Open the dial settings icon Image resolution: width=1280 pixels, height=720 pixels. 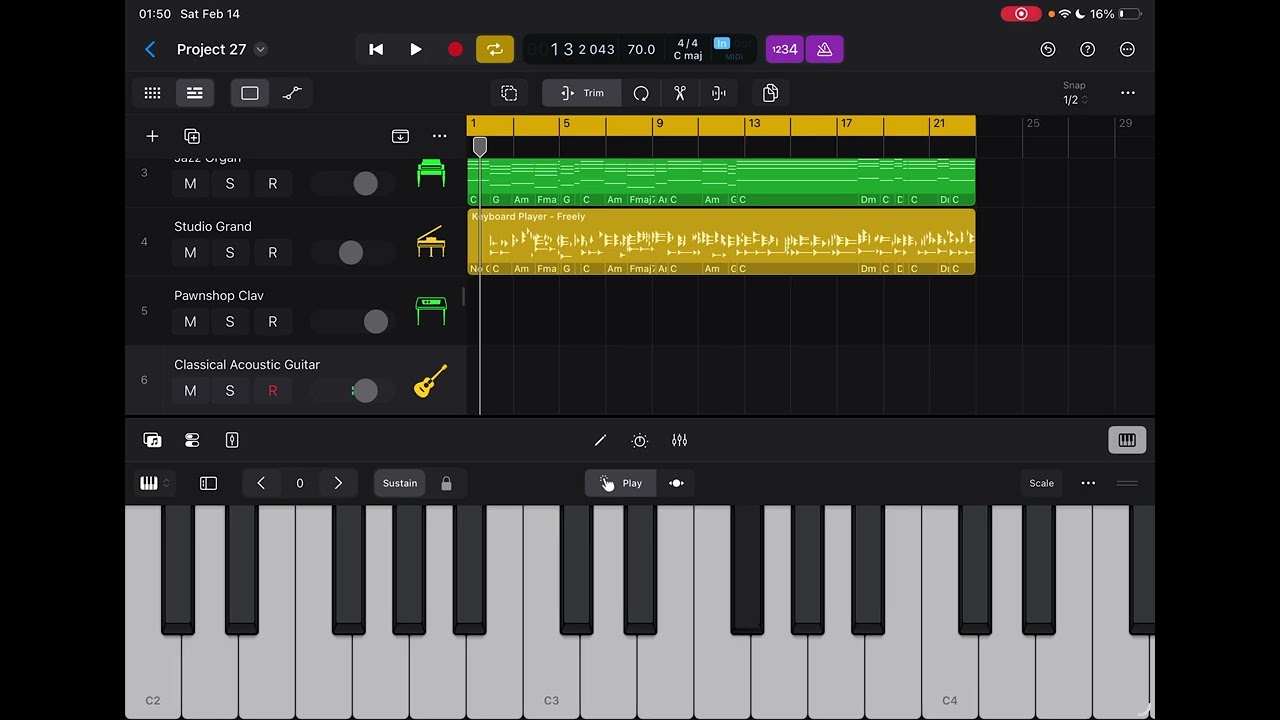pyautogui.click(x=640, y=440)
